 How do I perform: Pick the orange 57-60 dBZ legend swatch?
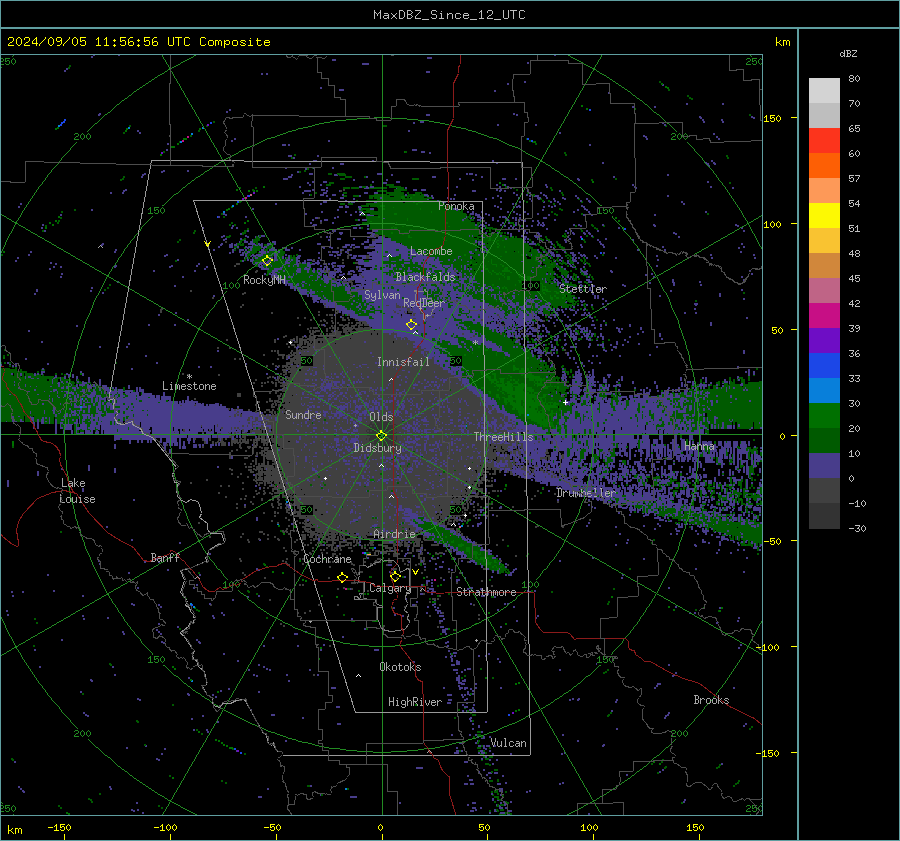click(824, 166)
